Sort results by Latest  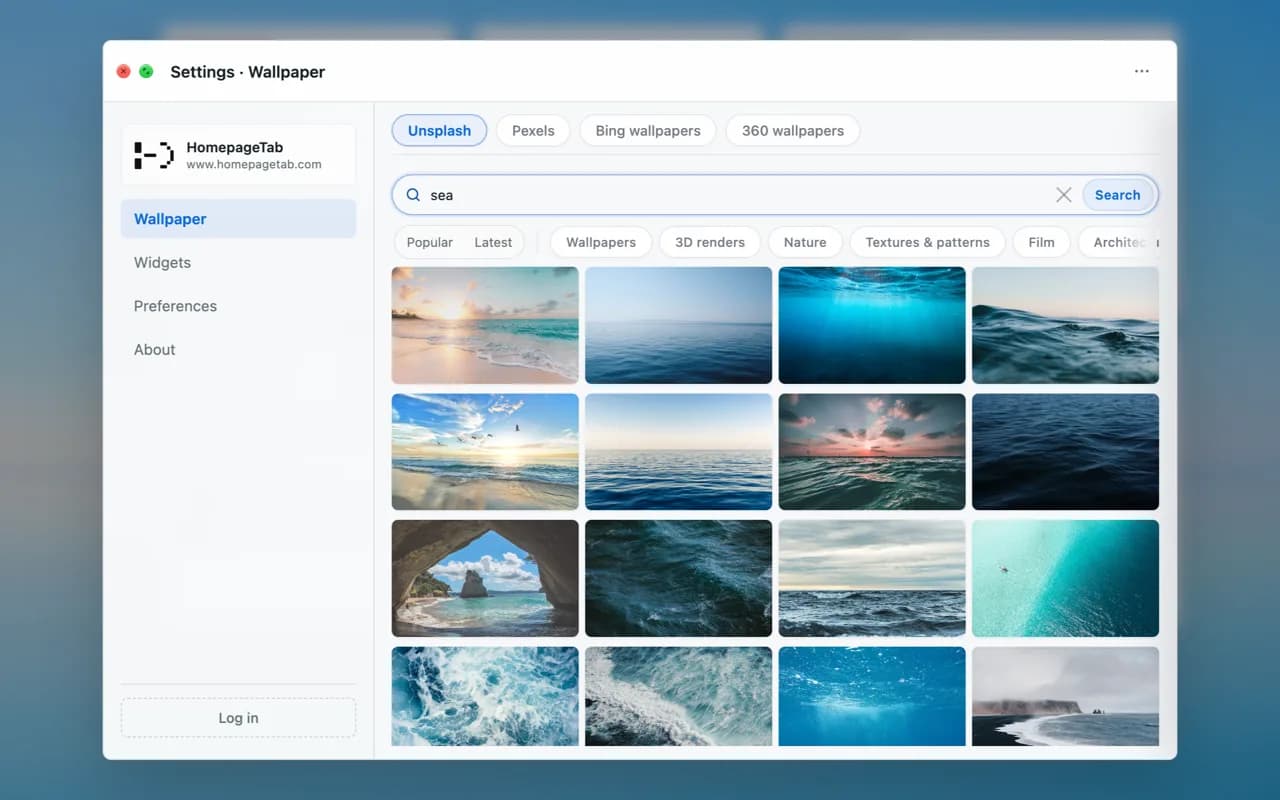click(x=493, y=242)
